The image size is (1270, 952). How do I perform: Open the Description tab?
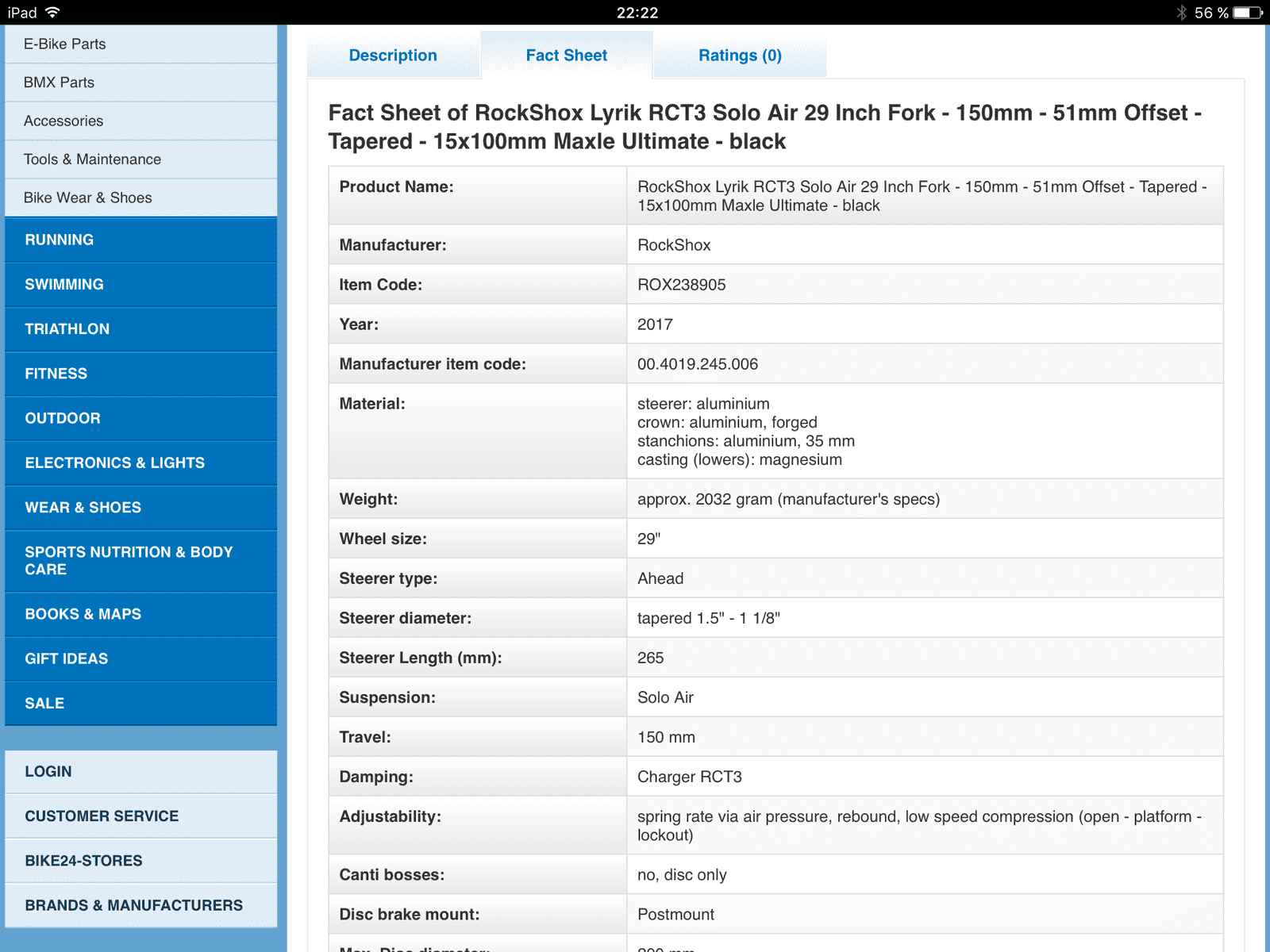(x=393, y=56)
